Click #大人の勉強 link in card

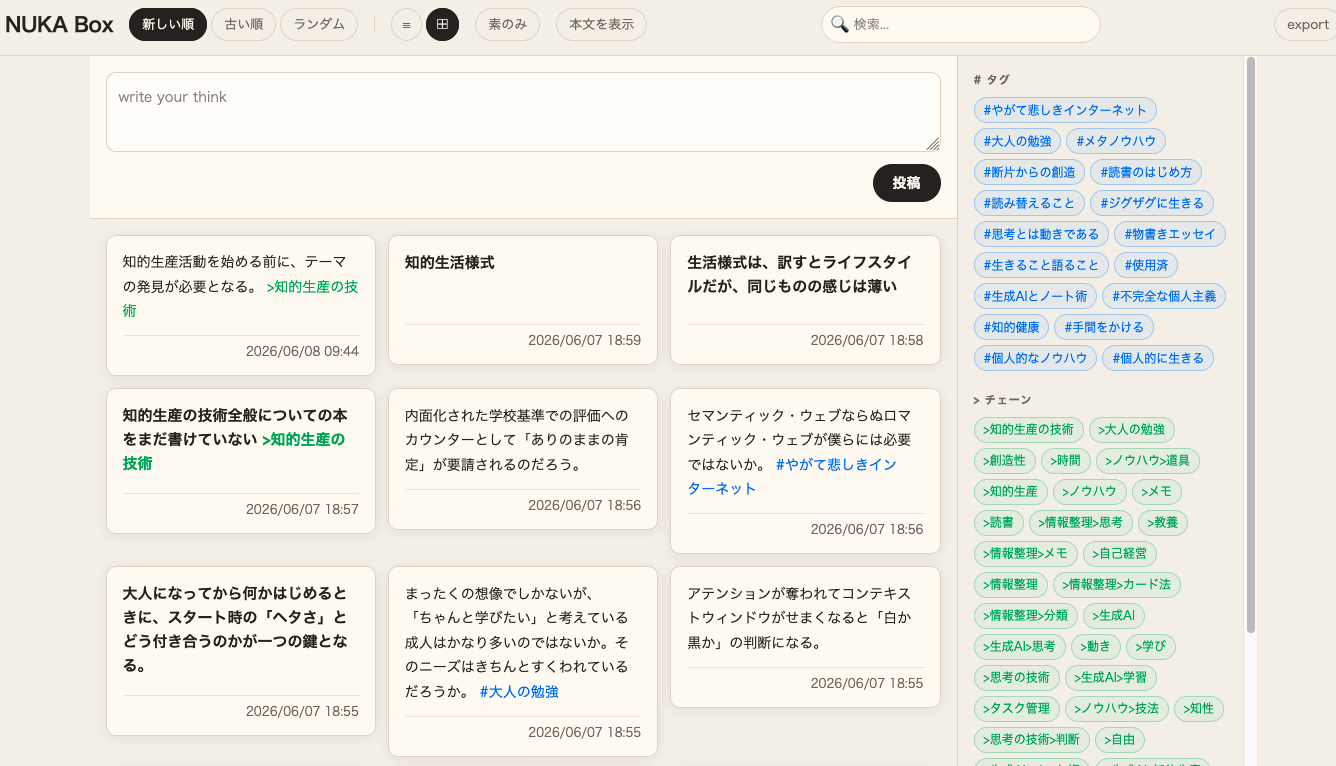[x=518, y=692]
